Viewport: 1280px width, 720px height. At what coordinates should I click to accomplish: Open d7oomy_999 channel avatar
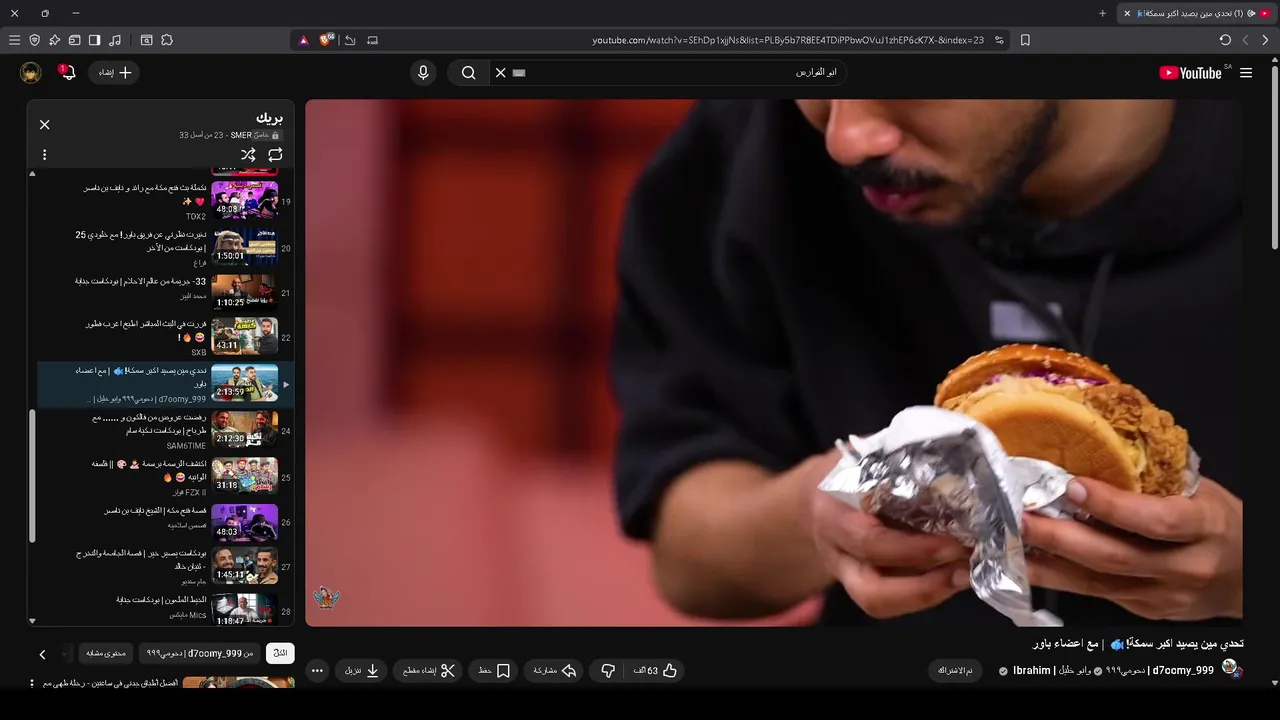pyautogui.click(x=1231, y=669)
